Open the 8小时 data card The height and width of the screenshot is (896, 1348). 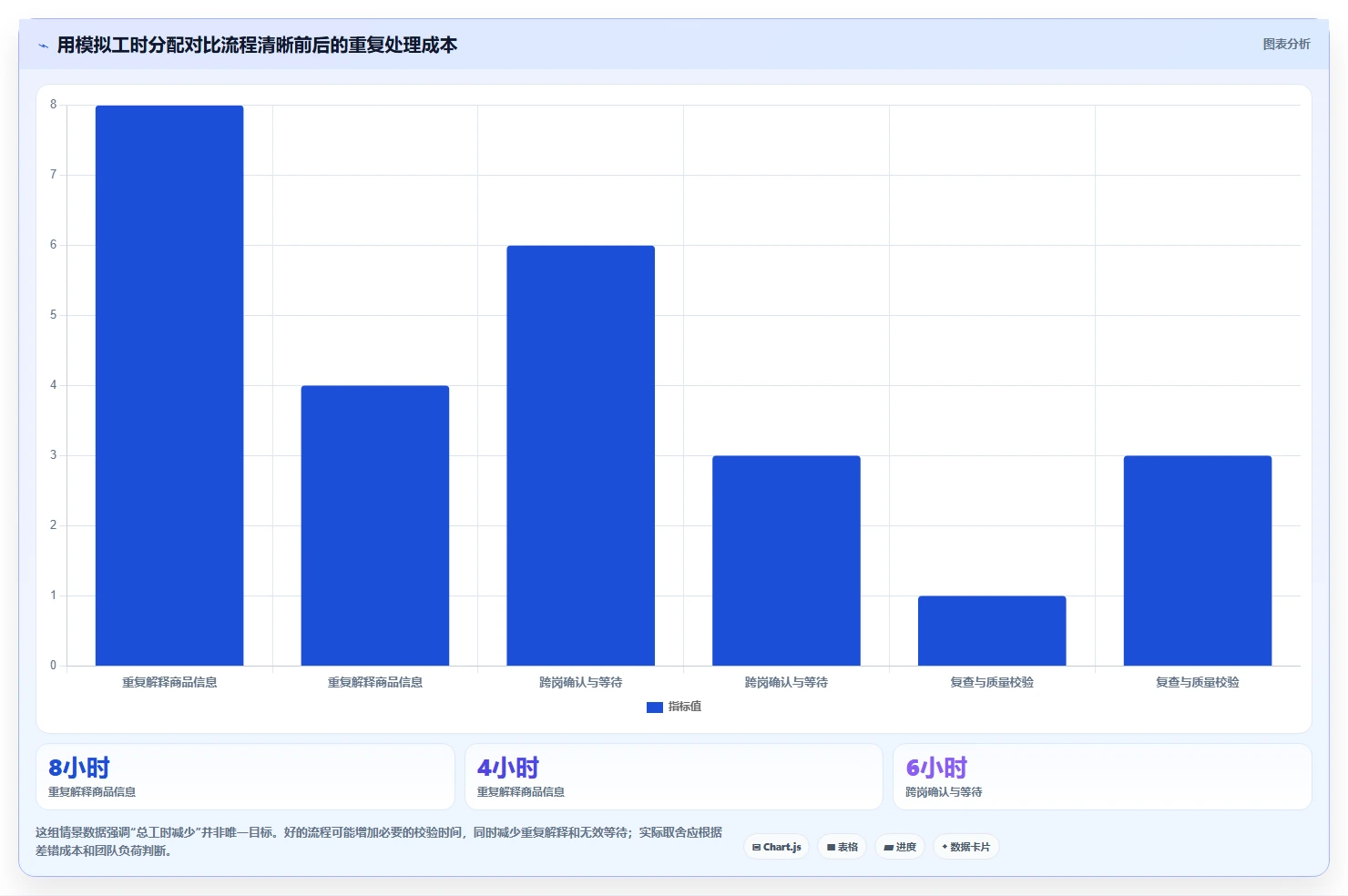(245, 777)
